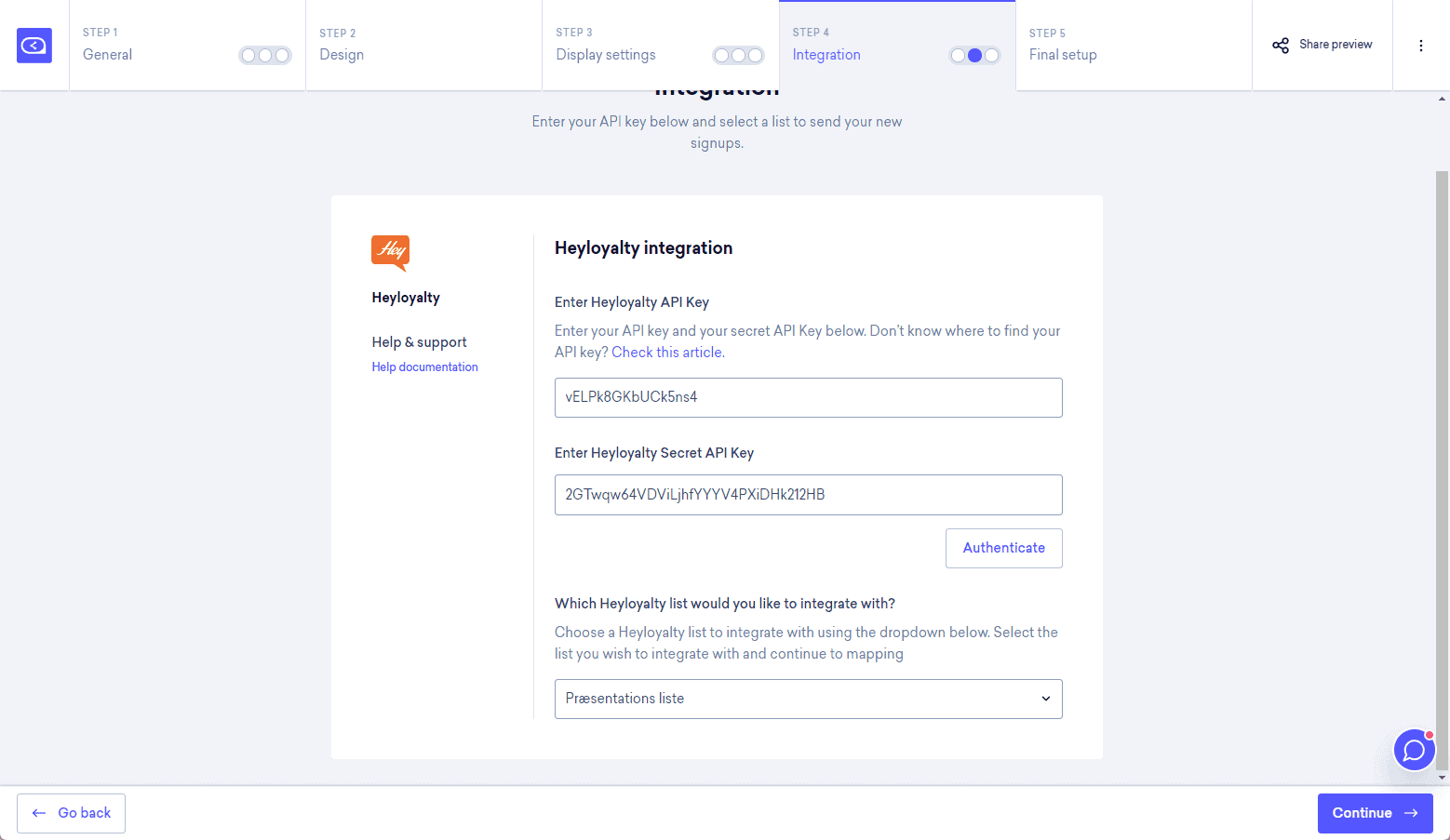Open the Help documentation link

pyautogui.click(x=424, y=367)
